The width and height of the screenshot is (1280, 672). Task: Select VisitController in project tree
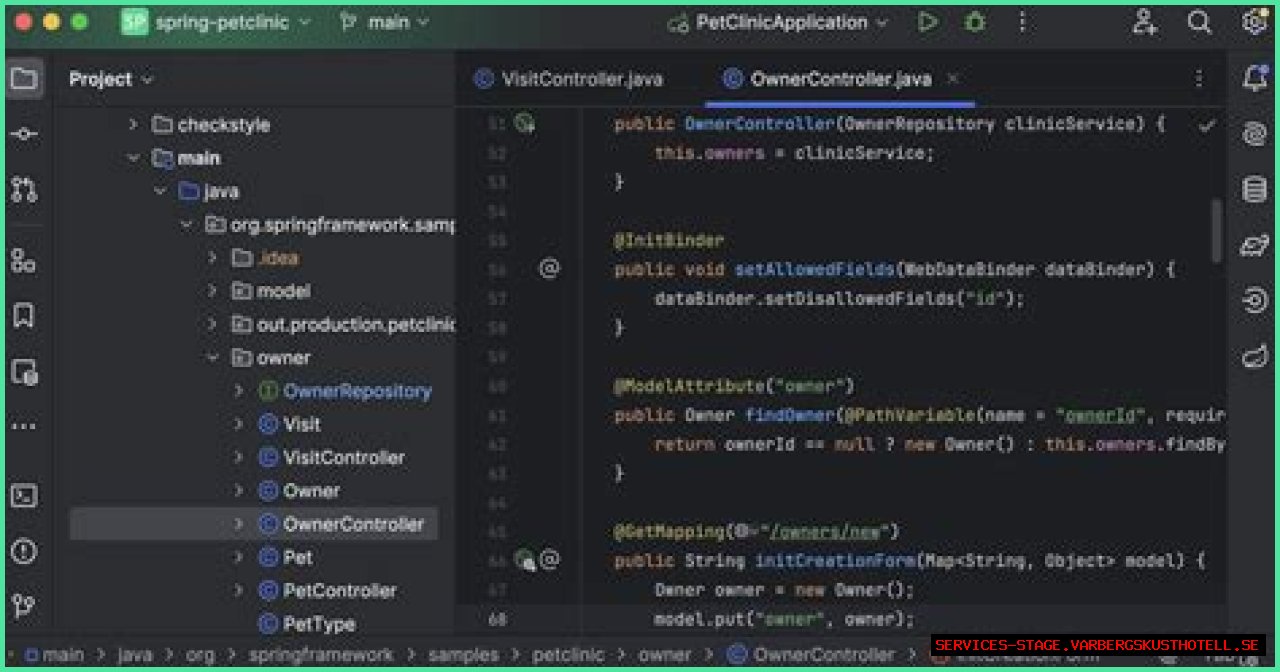[344, 457]
